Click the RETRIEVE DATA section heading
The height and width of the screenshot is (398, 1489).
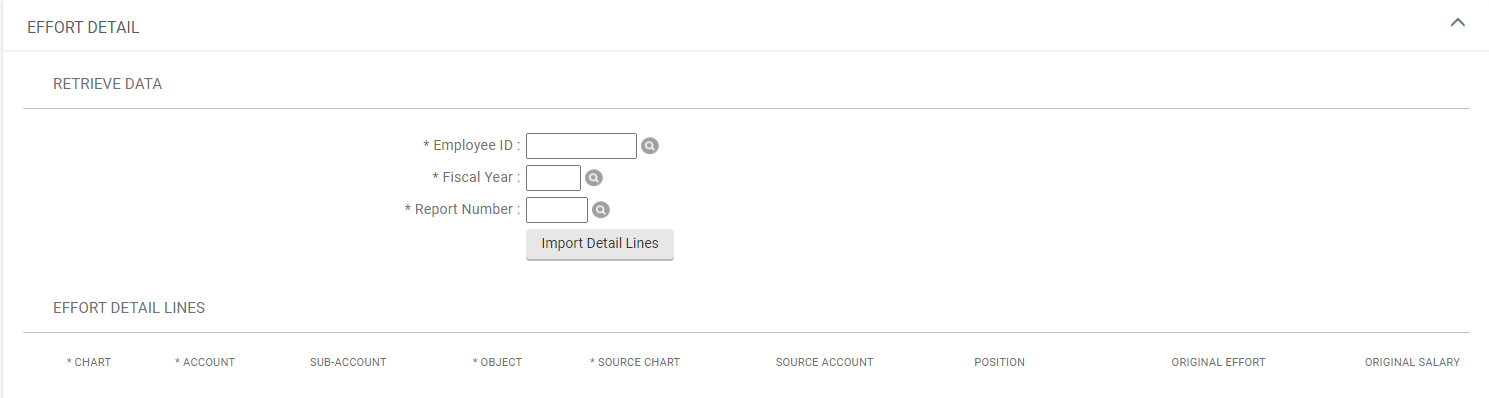tap(108, 84)
